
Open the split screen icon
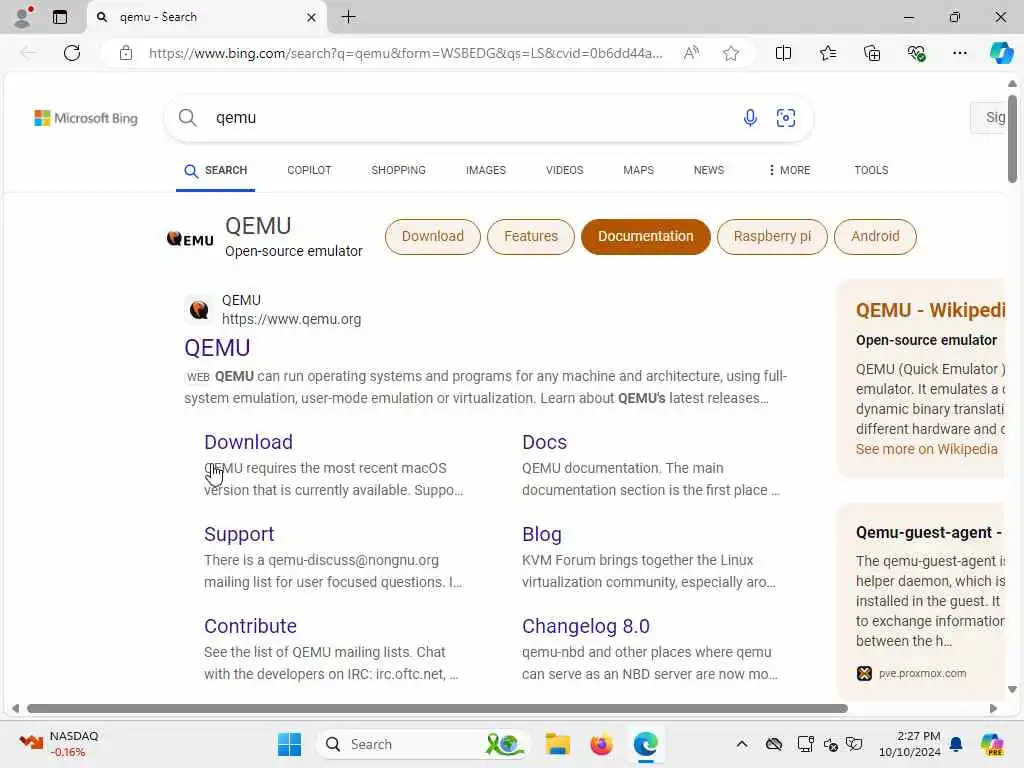coord(783,53)
